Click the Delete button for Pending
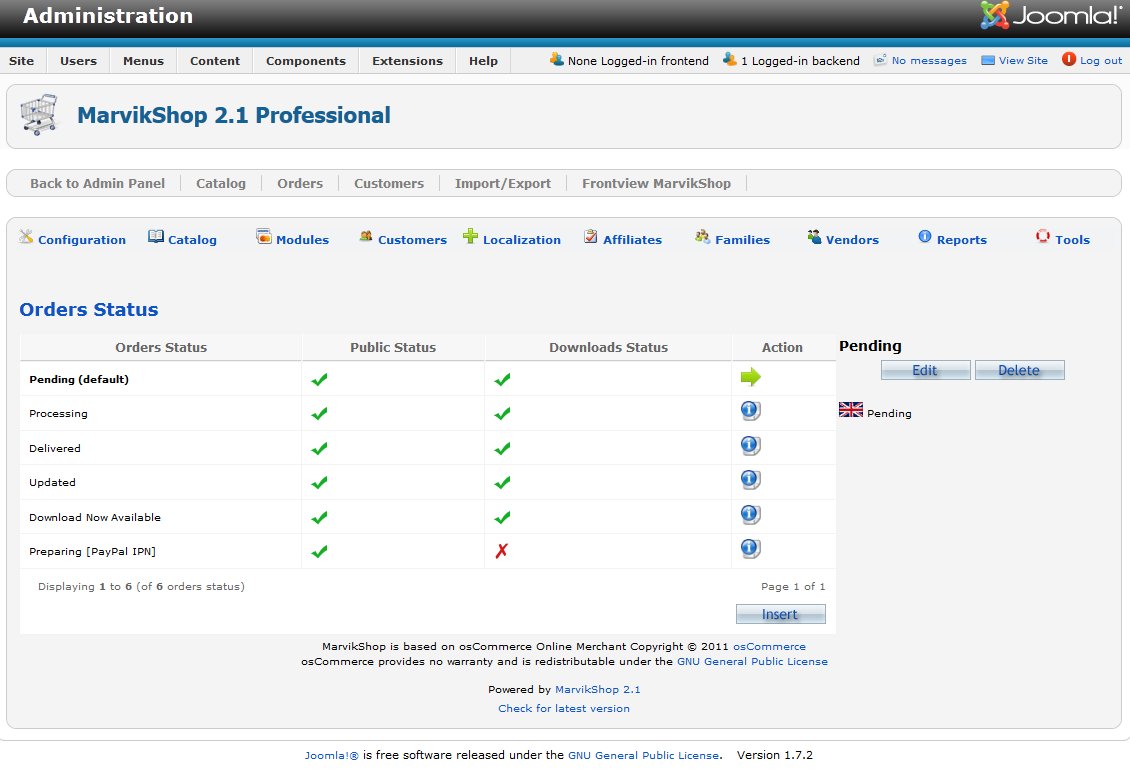The width and height of the screenshot is (1130, 773). 1019,370
